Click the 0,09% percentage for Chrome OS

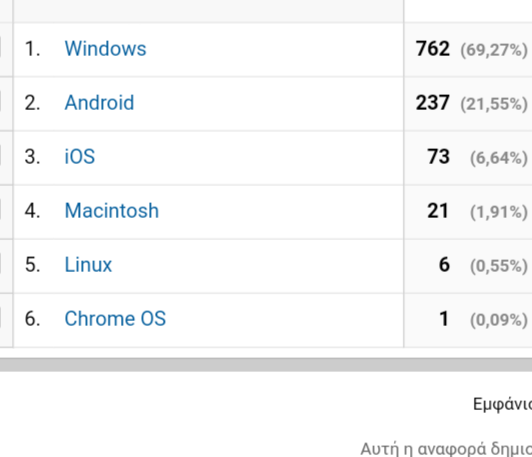(x=499, y=320)
